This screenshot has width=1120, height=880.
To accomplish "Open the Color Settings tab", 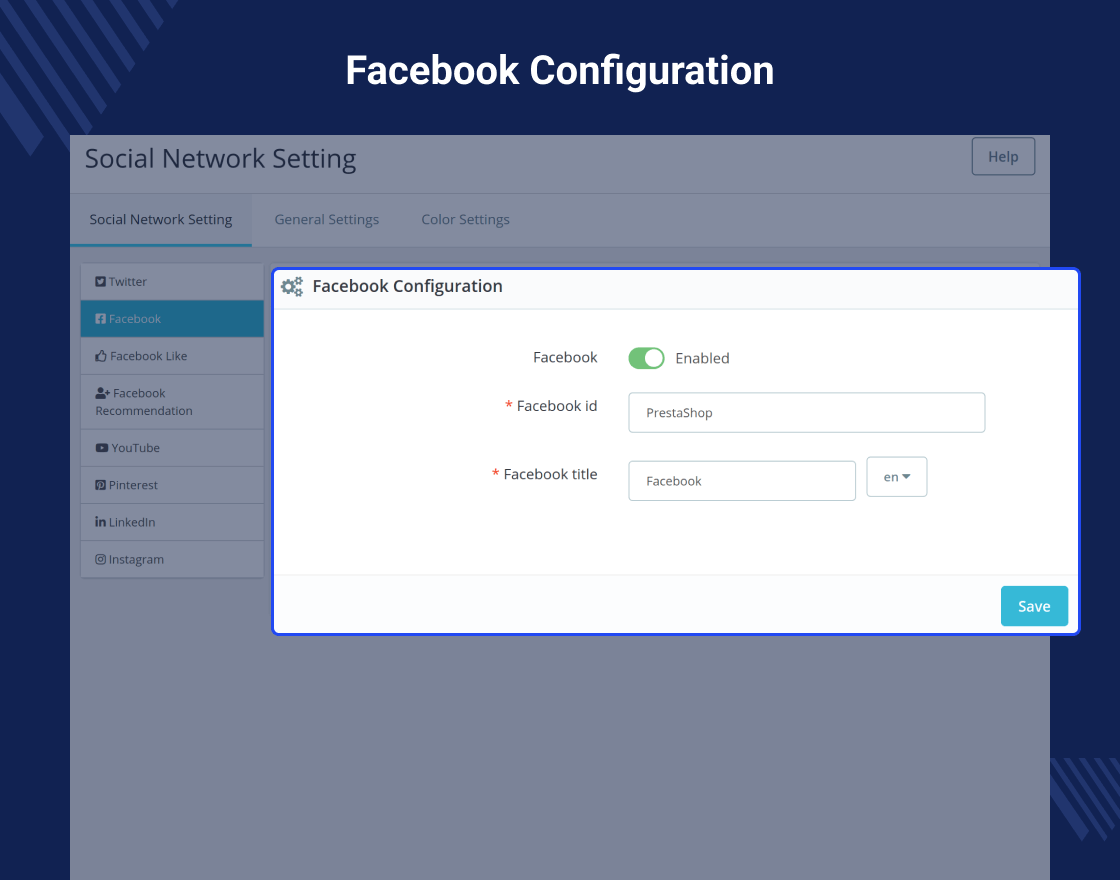I will pyautogui.click(x=465, y=220).
